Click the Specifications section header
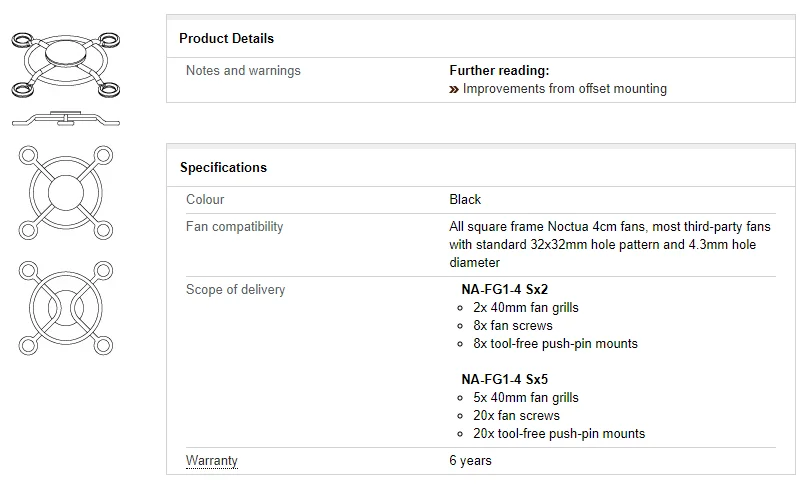 [x=223, y=167]
